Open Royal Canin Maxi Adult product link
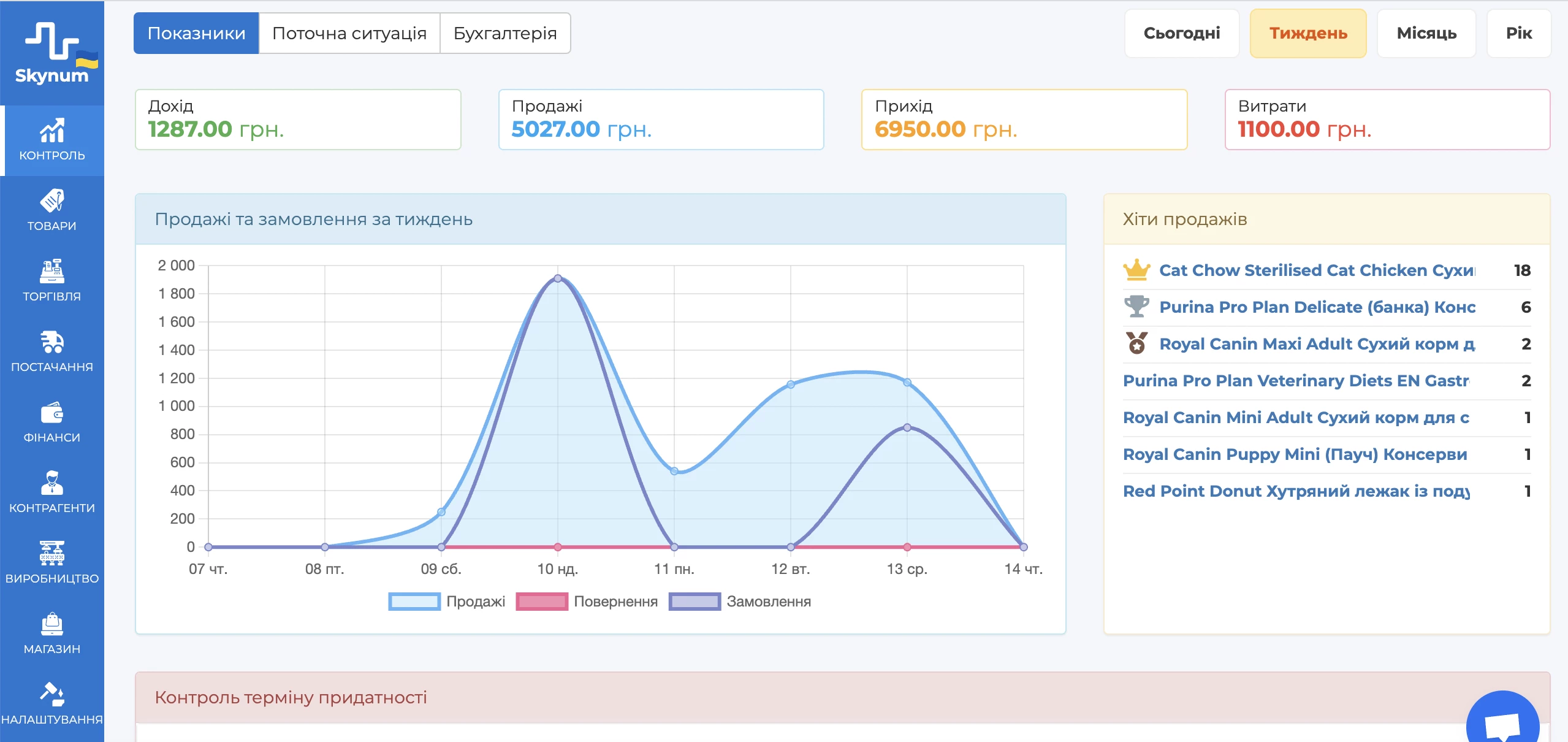 (1317, 343)
